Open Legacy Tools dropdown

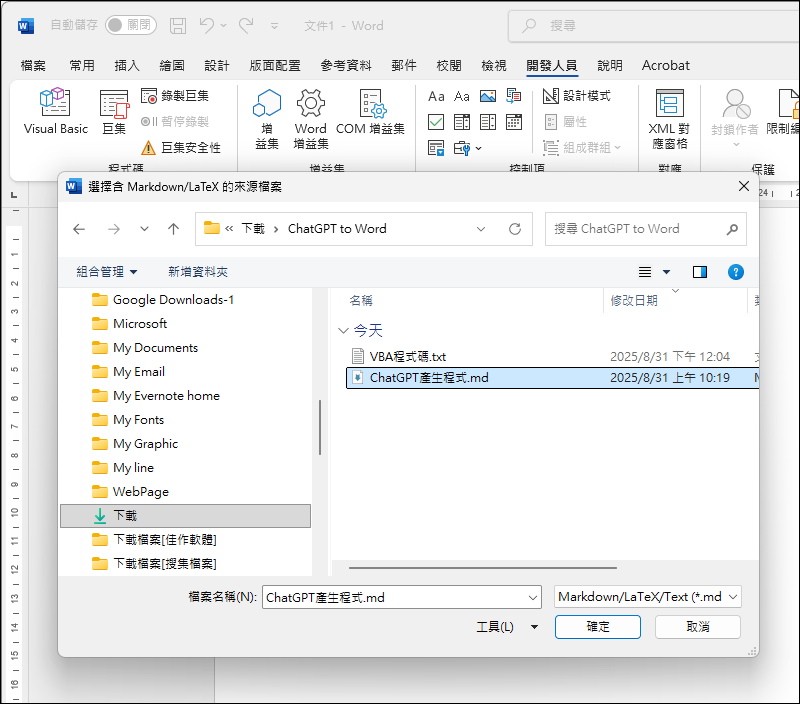(x=467, y=148)
